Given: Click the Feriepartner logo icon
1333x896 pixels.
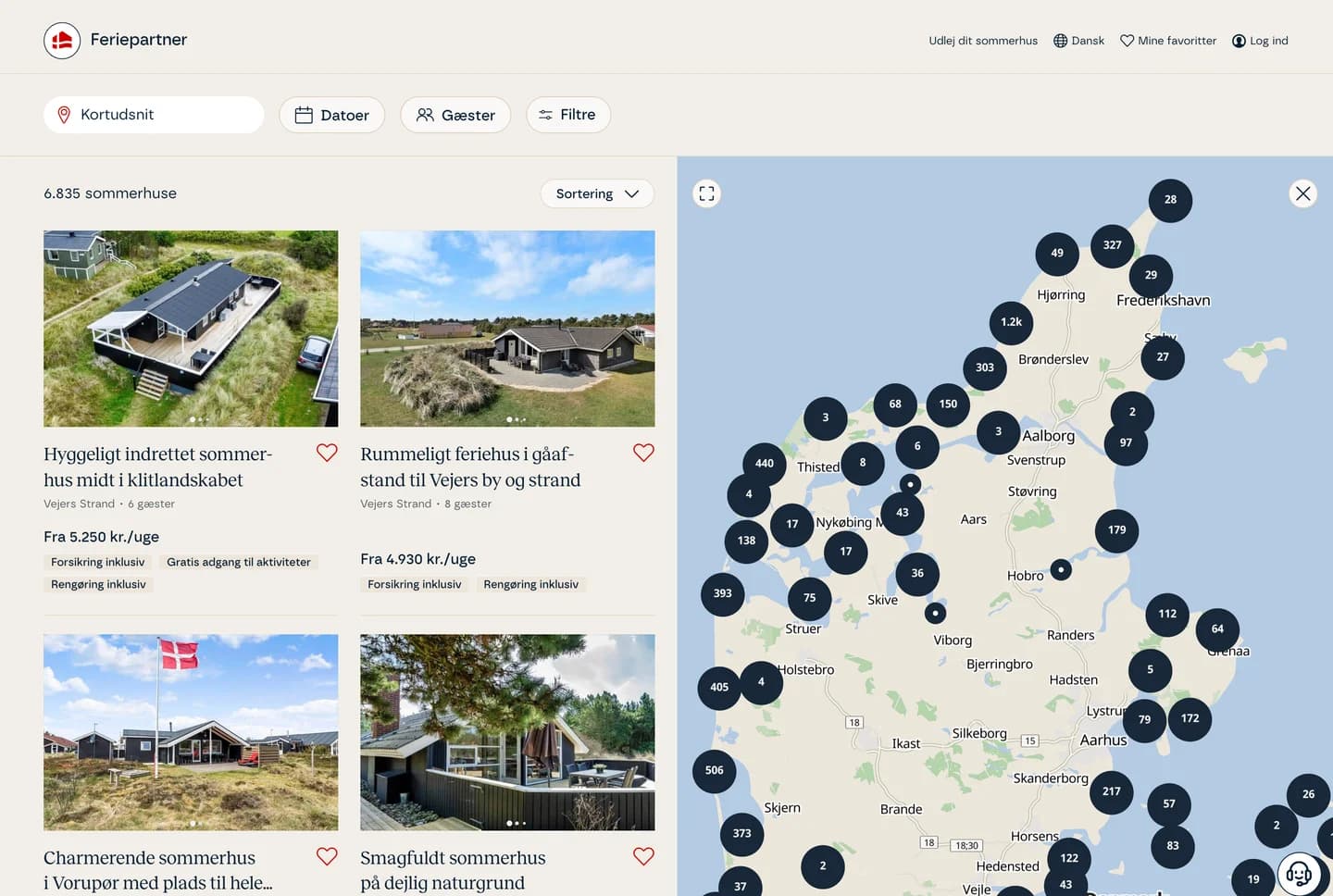Looking at the screenshot, I should [x=62, y=41].
